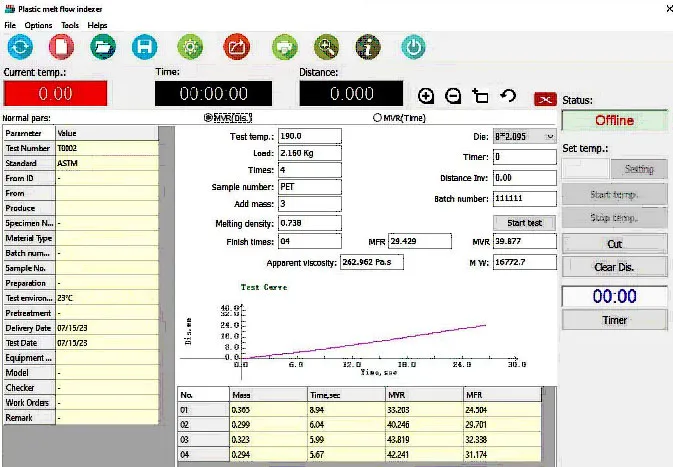Select the Test Number value T0002
The height and width of the screenshot is (467, 673).
[x=107, y=148]
